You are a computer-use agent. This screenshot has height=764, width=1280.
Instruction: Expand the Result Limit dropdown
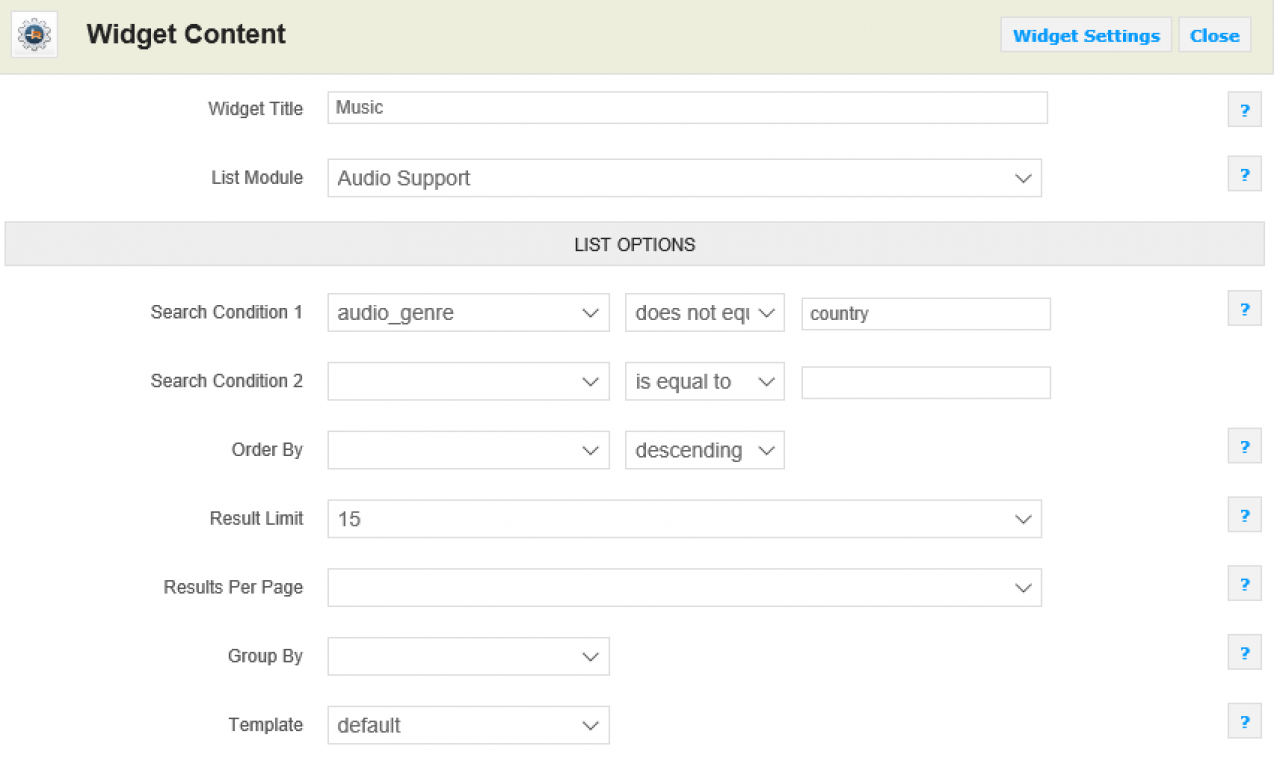(x=684, y=519)
